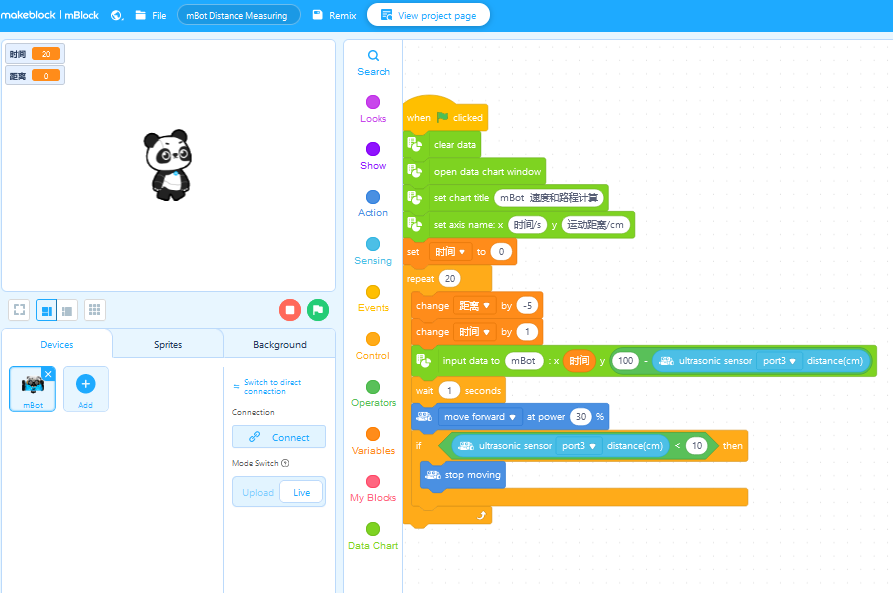Click the open data chart window block icon
Screen dimensions: 893x593
tap(415, 171)
